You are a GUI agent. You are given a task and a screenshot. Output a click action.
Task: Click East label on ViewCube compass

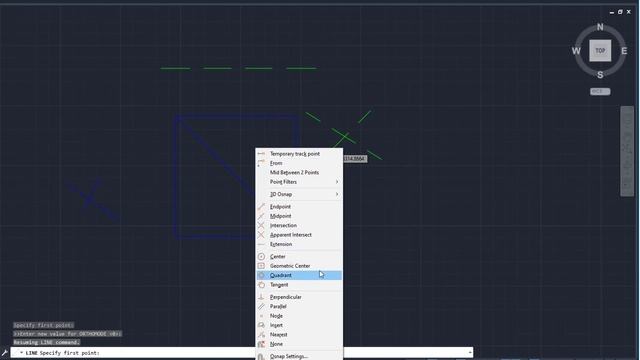tap(624, 51)
